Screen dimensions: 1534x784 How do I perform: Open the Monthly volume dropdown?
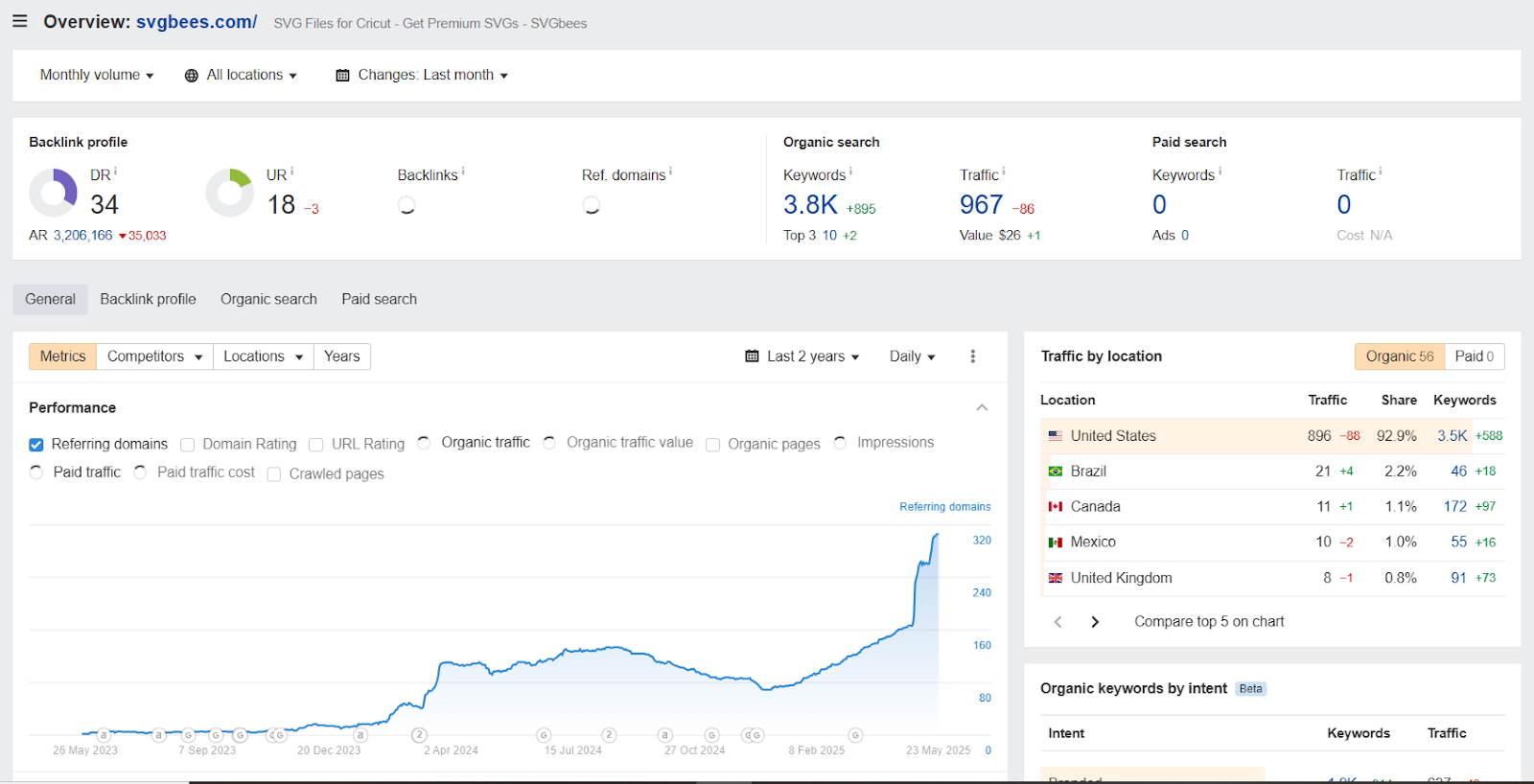coord(96,75)
